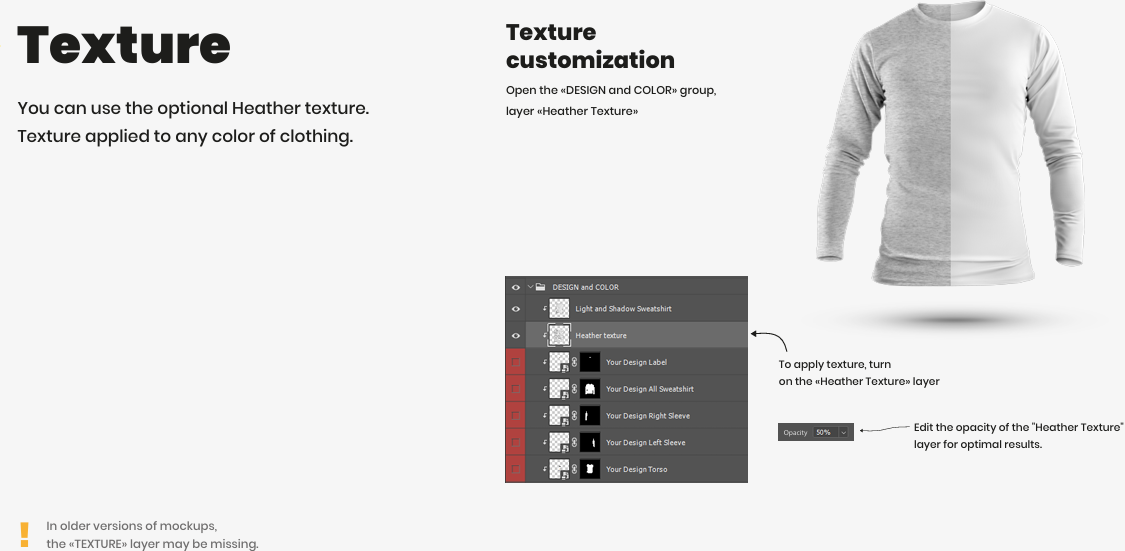
Task: Collapse the DESIGN and COLOR group chevron
Action: 531,287
